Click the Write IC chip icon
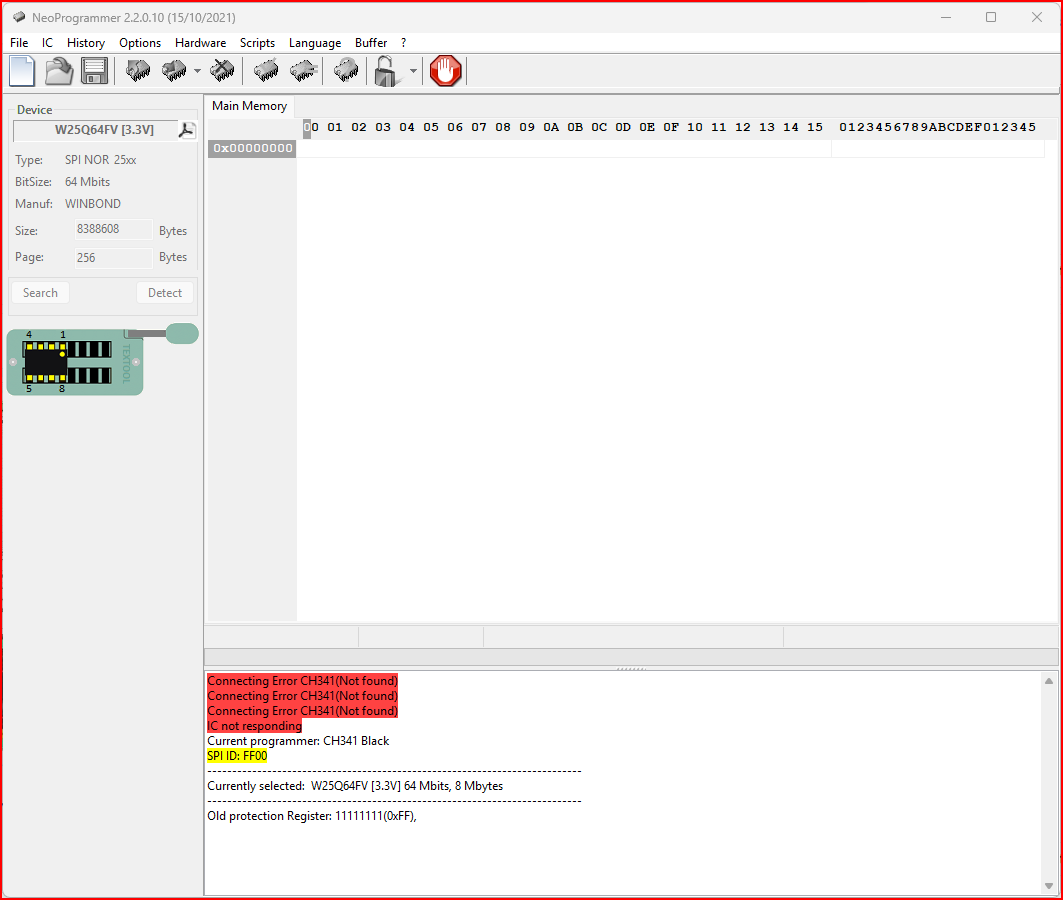Viewport: 1063px width, 900px height. 174,71
